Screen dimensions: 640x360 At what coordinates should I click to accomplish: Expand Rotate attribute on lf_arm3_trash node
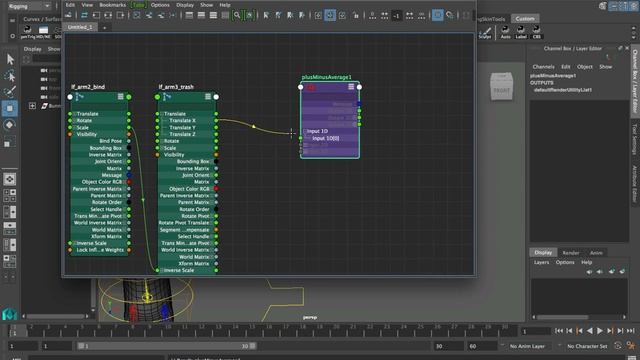[162, 141]
